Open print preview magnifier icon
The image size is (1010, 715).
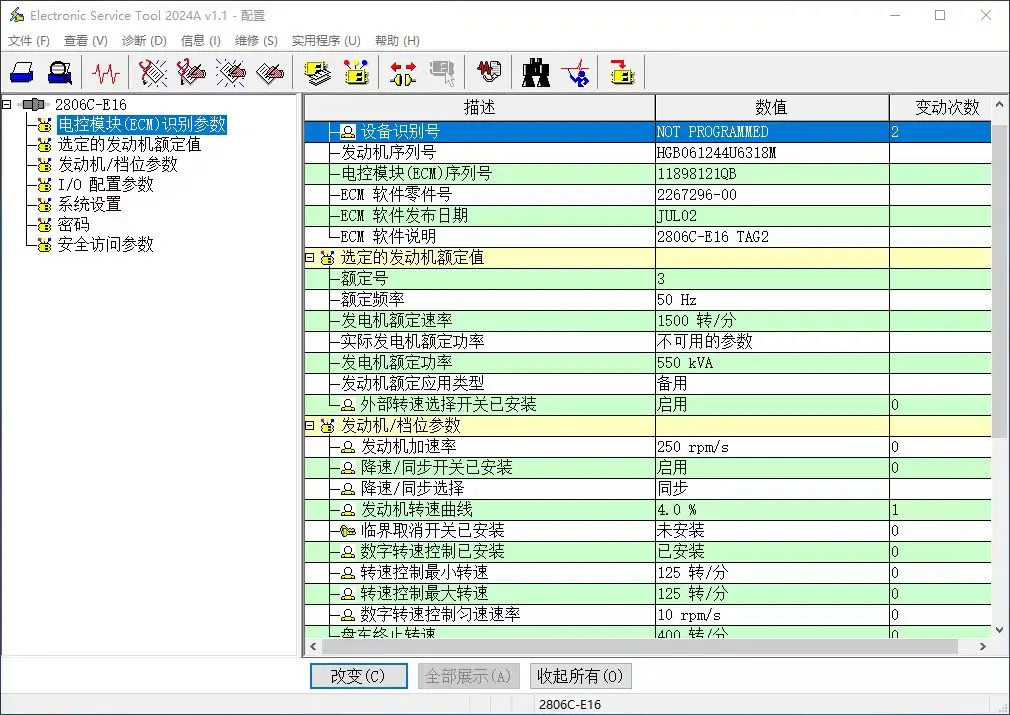60,72
